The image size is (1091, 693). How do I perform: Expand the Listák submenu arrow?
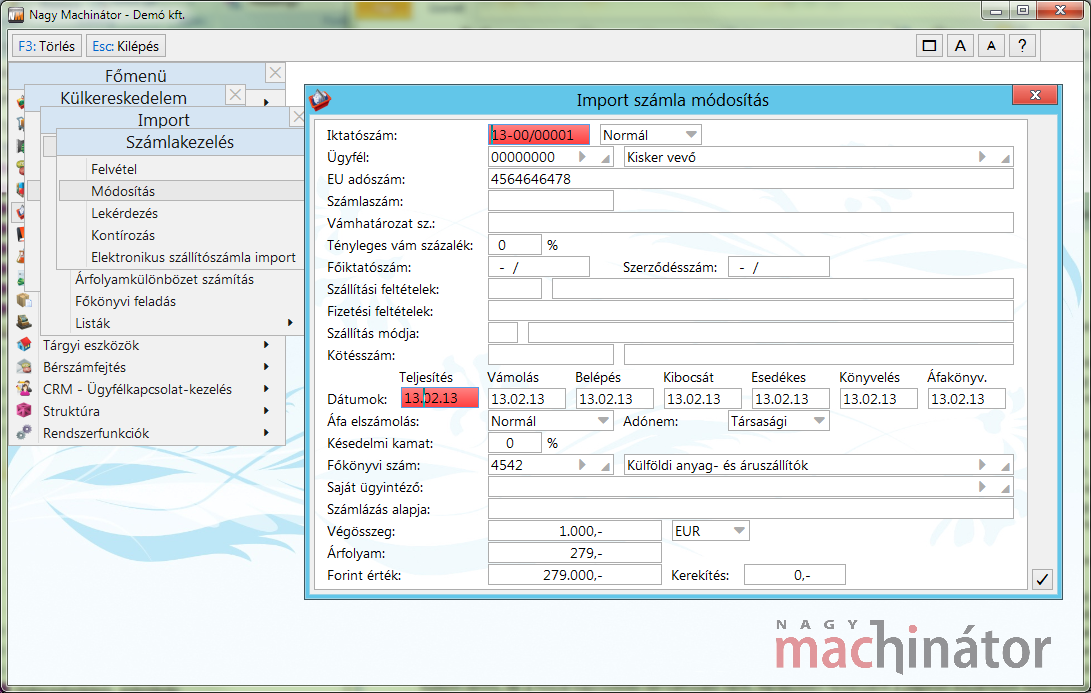[290, 323]
